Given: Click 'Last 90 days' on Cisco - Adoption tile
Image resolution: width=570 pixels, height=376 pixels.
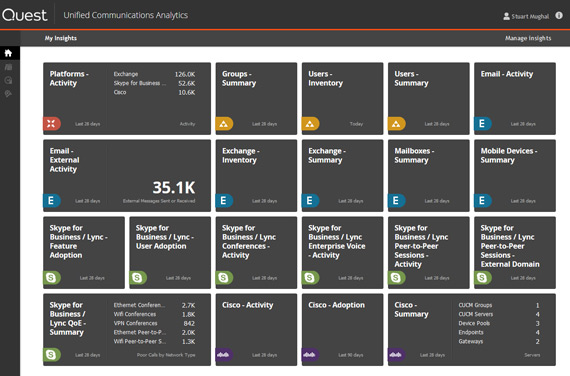Looking at the screenshot, I should point(350,355).
